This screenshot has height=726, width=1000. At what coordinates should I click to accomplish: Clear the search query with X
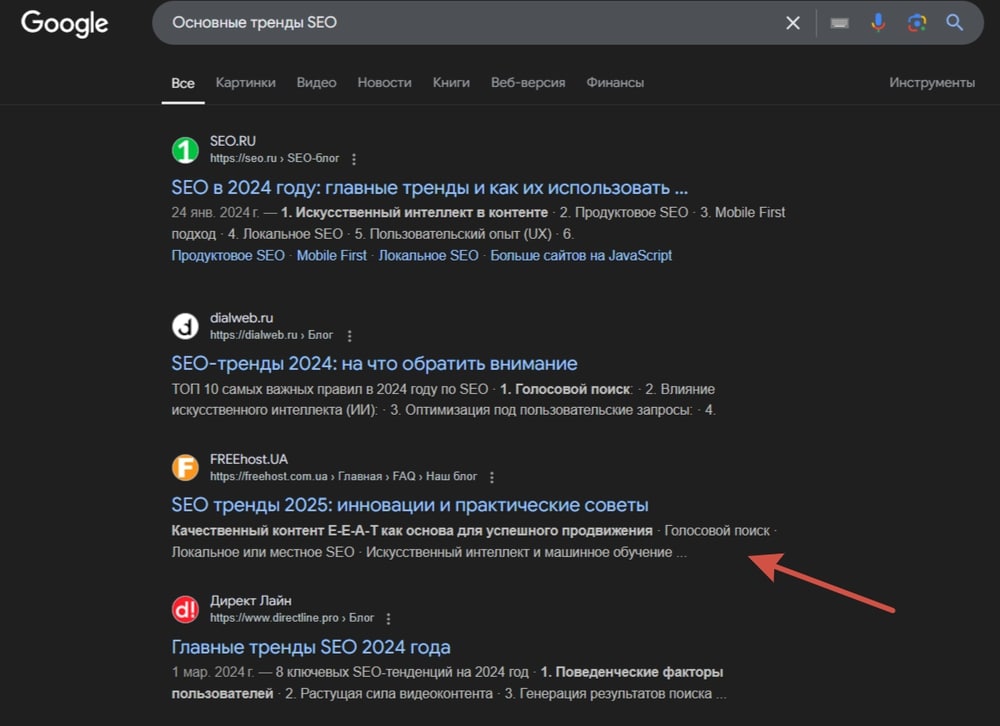click(793, 23)
